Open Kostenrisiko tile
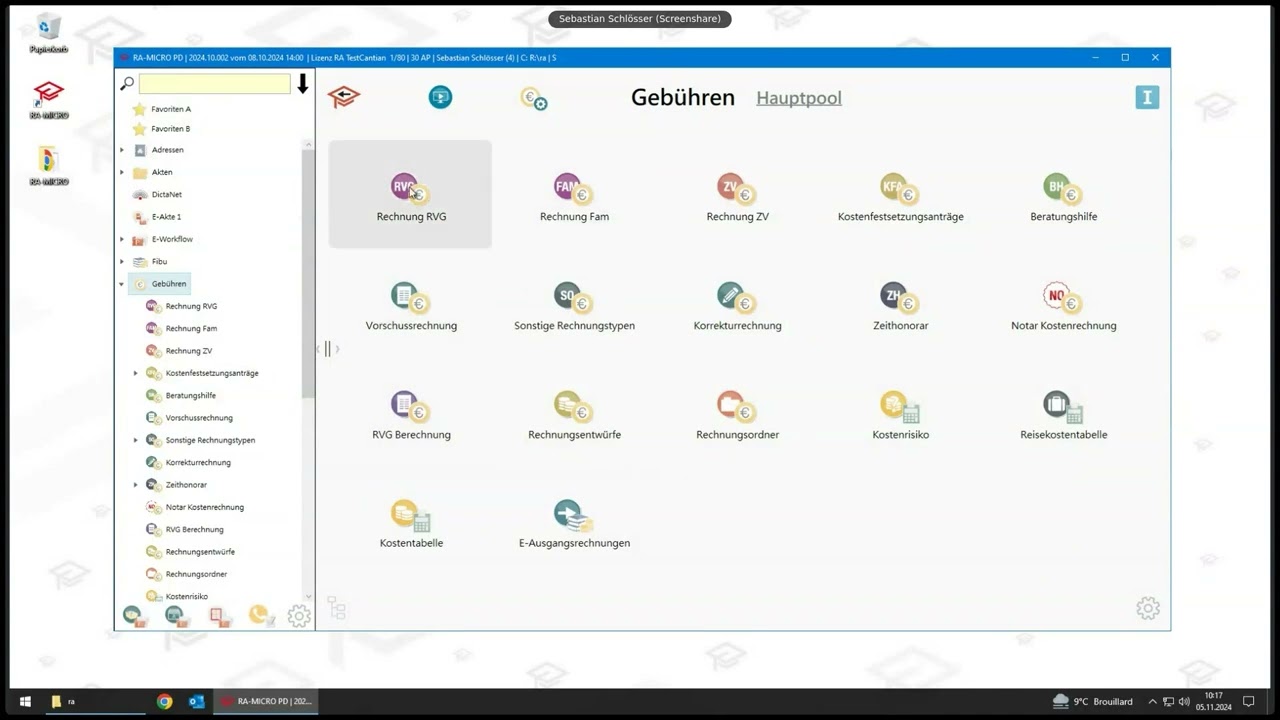The image size is (1280, 720). [900, 414]
